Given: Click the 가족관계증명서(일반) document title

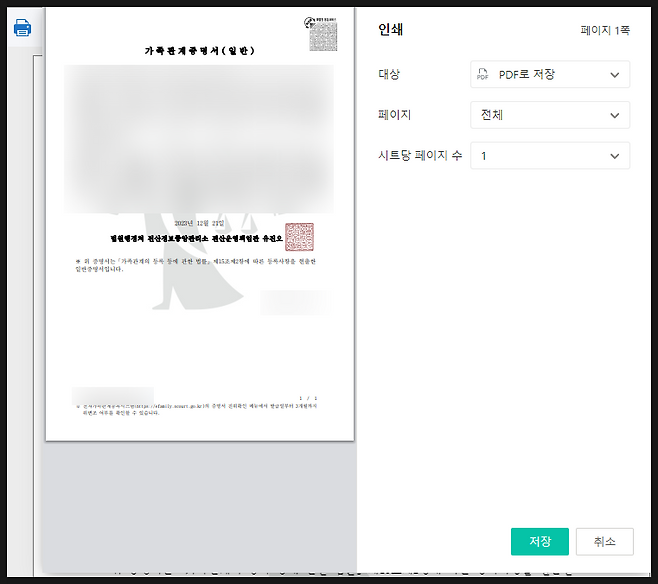Looking at the screenshot, I should click(x=199, y=51).
